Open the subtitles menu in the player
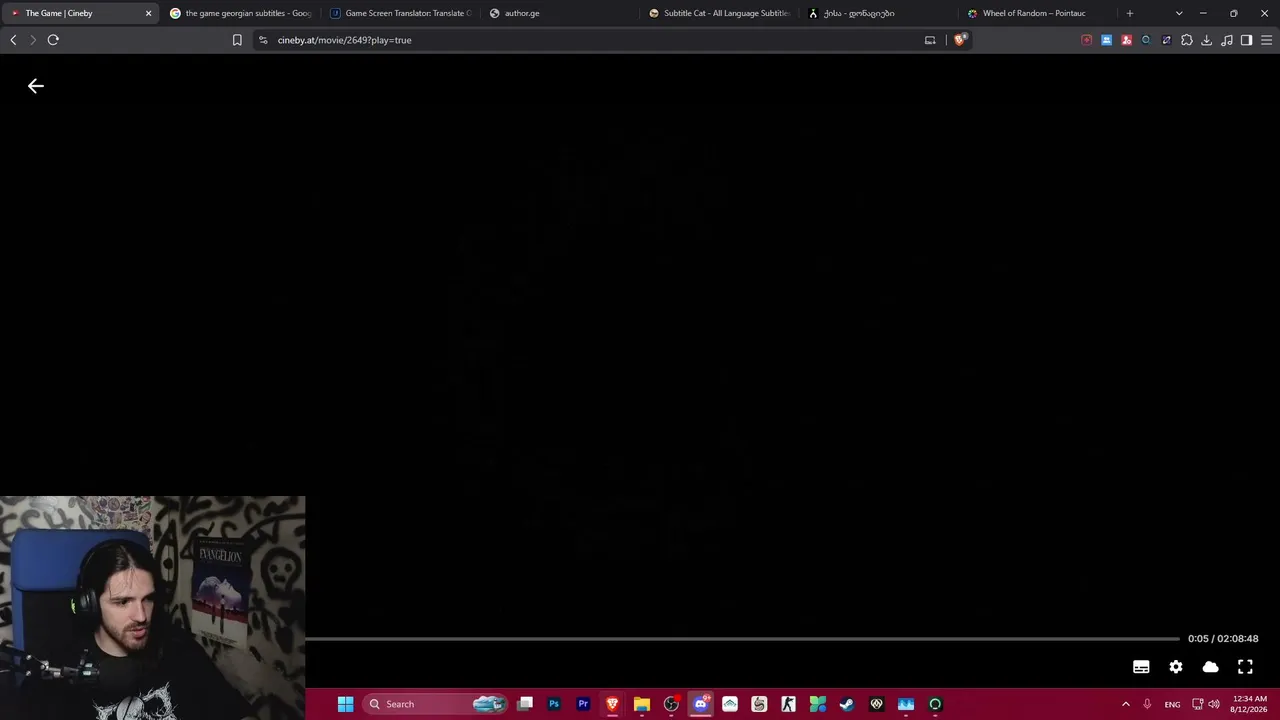 (1141, 667)
